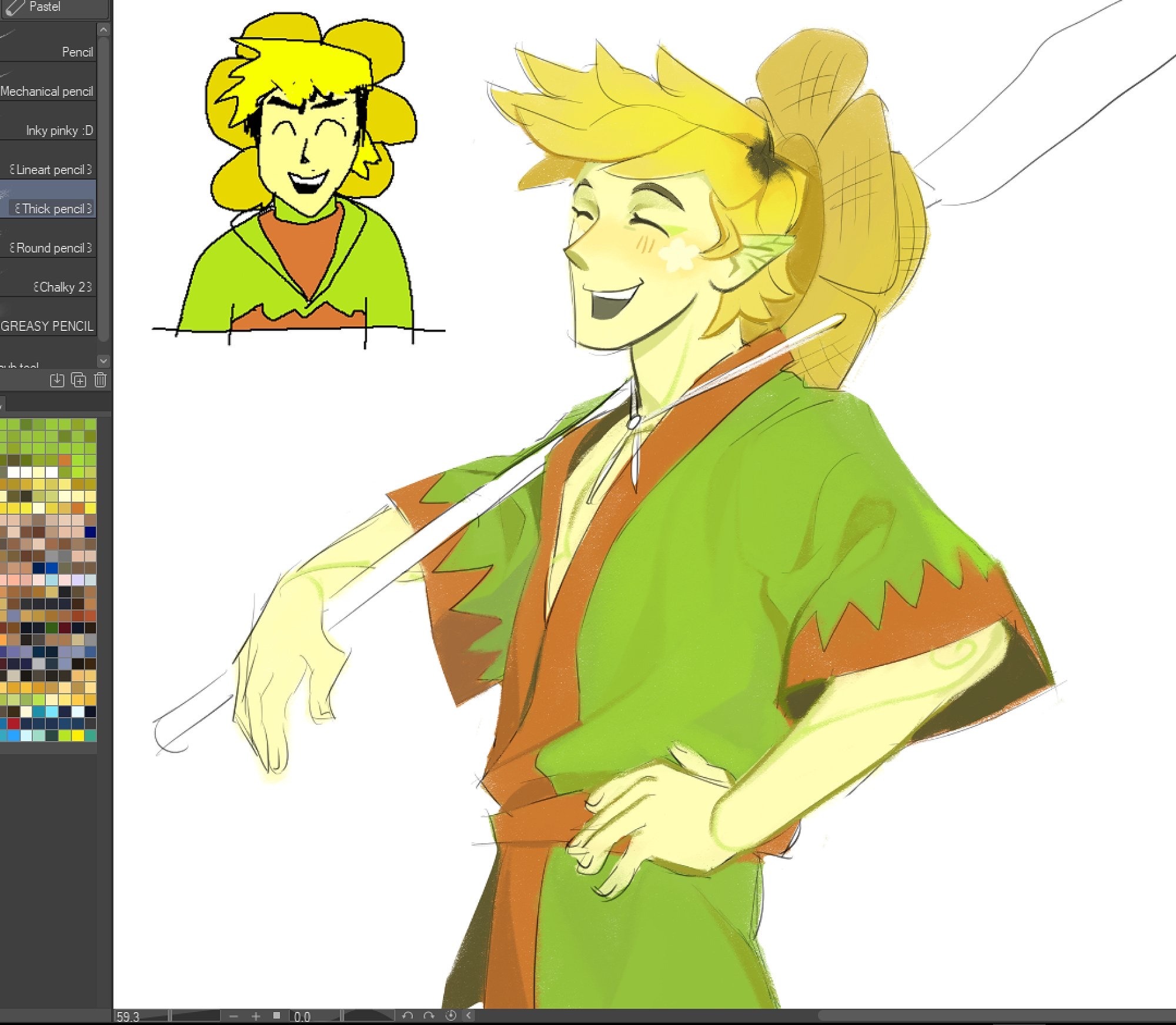
Task: Pick the GREASY PENCIL brush
Action: point(48,317)
